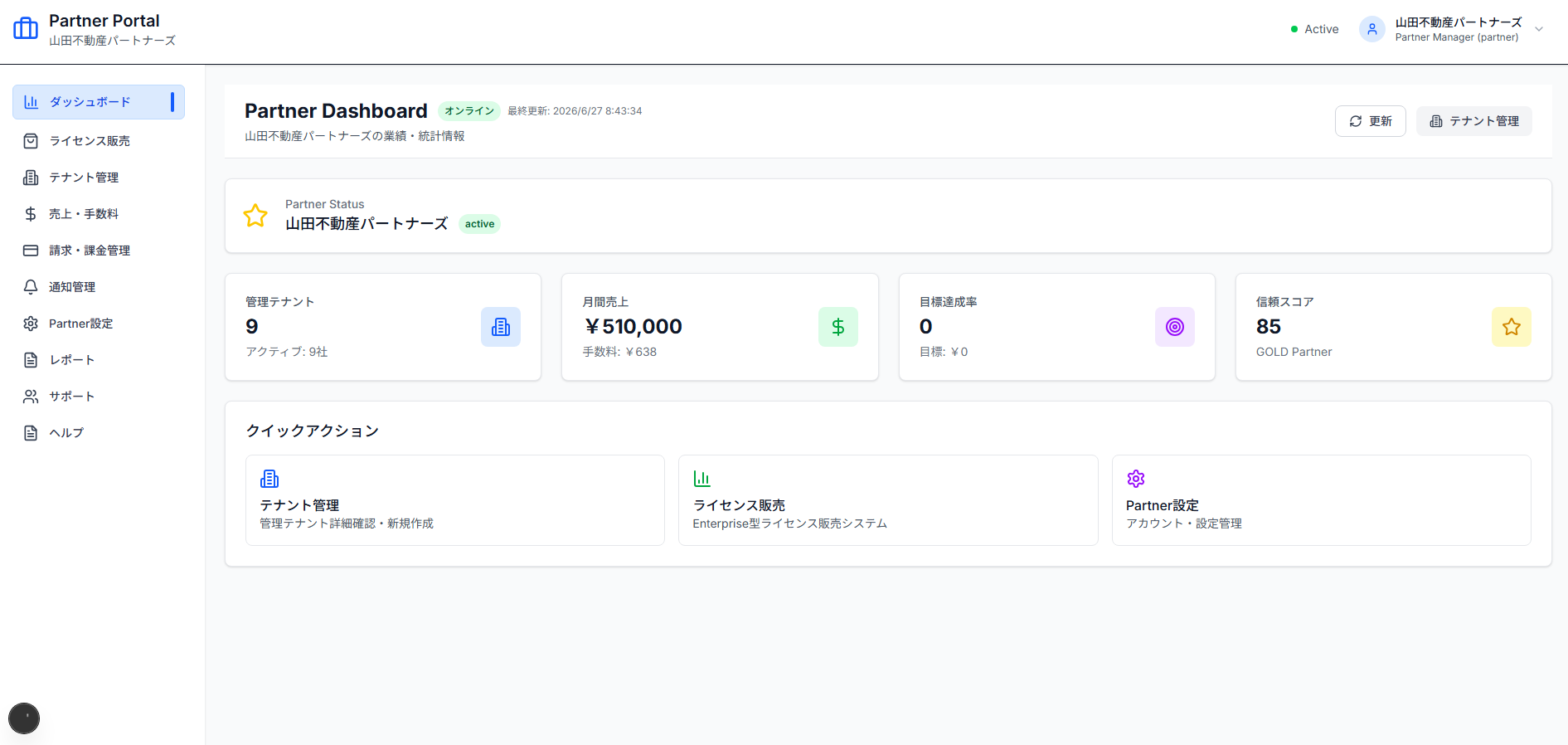The width and height of the screenshot is (1568, 745).
Task: Click the 管理テナント stat card
Action: click(383, 327)
